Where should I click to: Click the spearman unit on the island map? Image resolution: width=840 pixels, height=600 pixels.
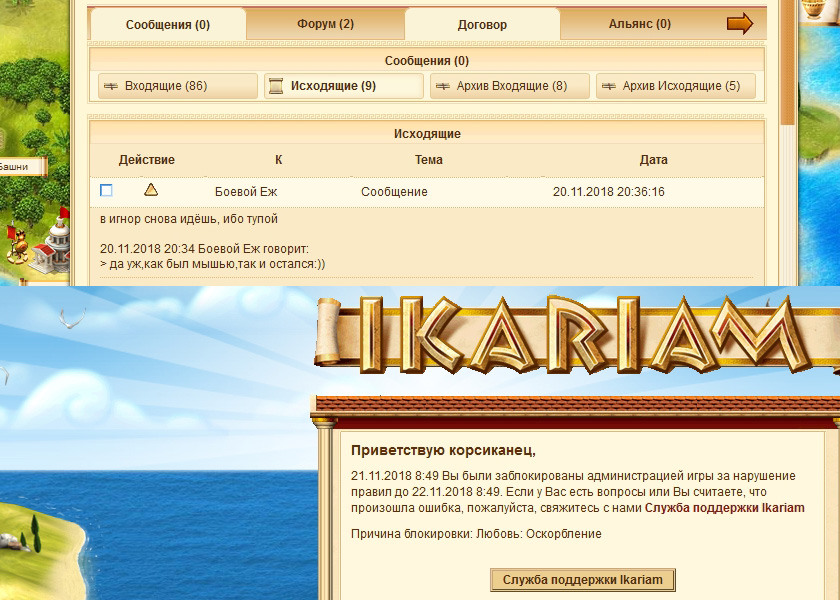(18, 244)
